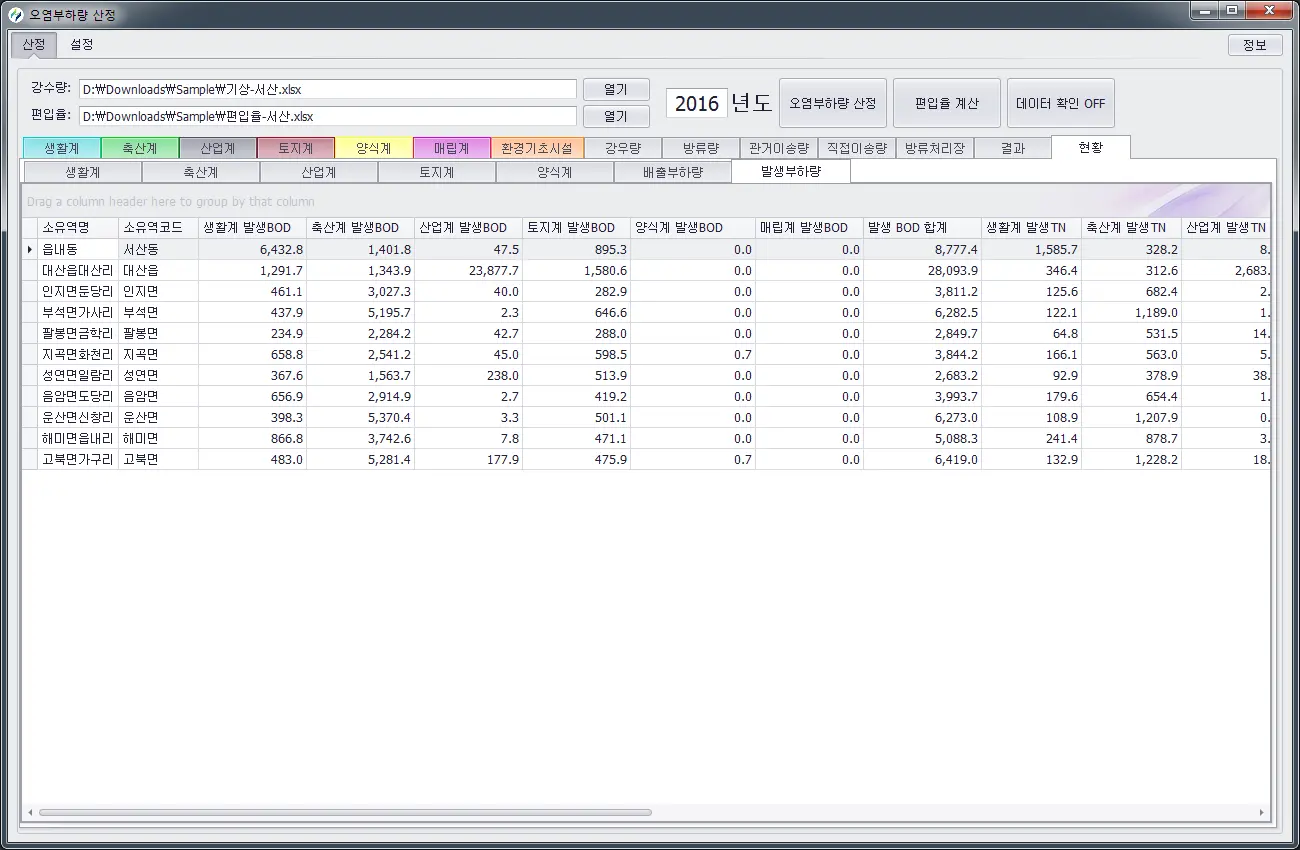Open the 환경기초시설 tab
Screen dimensions: 1300x850
[538, 148]
